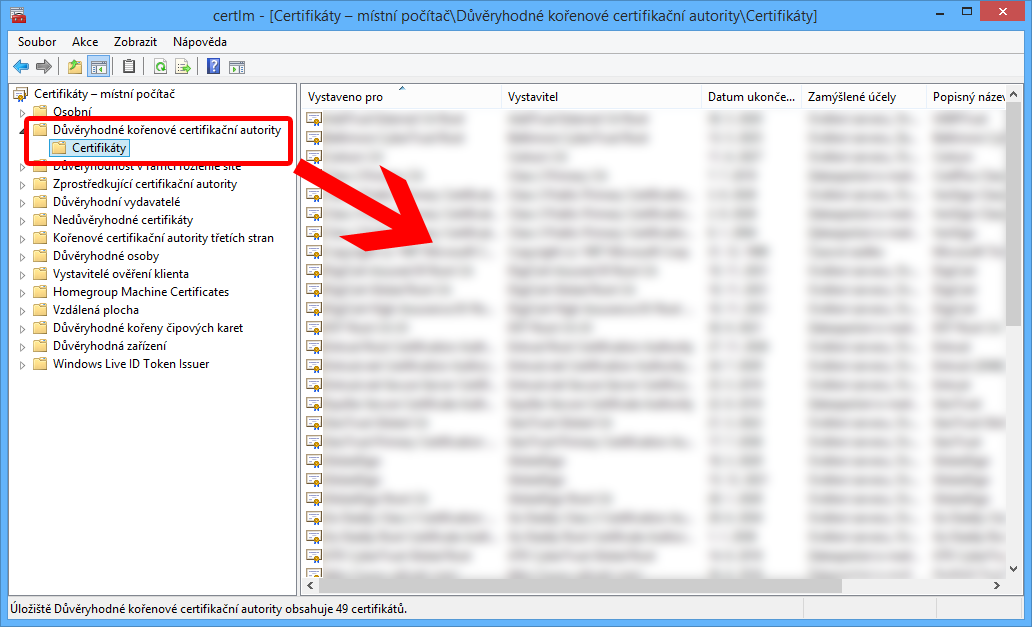Expand the Nedůvěryhodné certifikáty node

[x=24, y=220]
